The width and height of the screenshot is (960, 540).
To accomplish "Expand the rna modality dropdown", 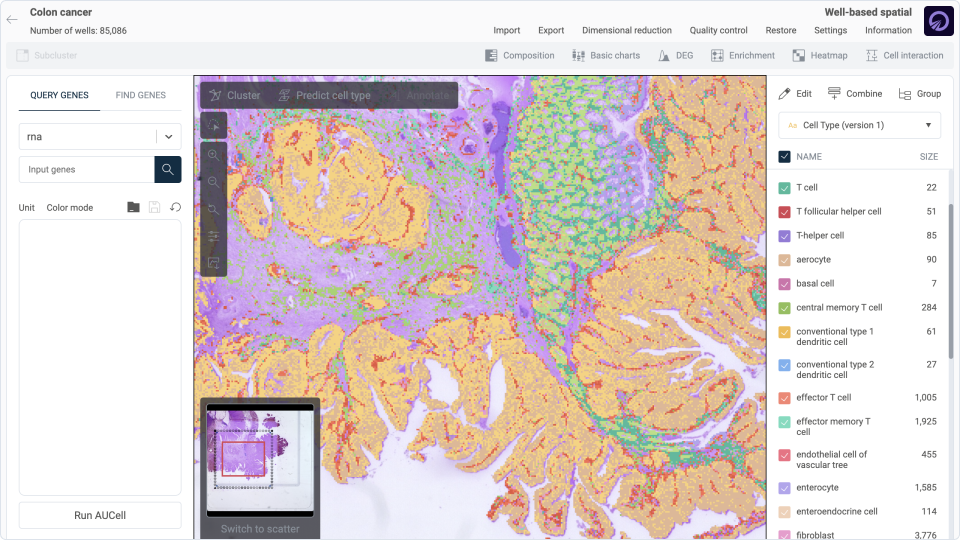I will (168, 137).
